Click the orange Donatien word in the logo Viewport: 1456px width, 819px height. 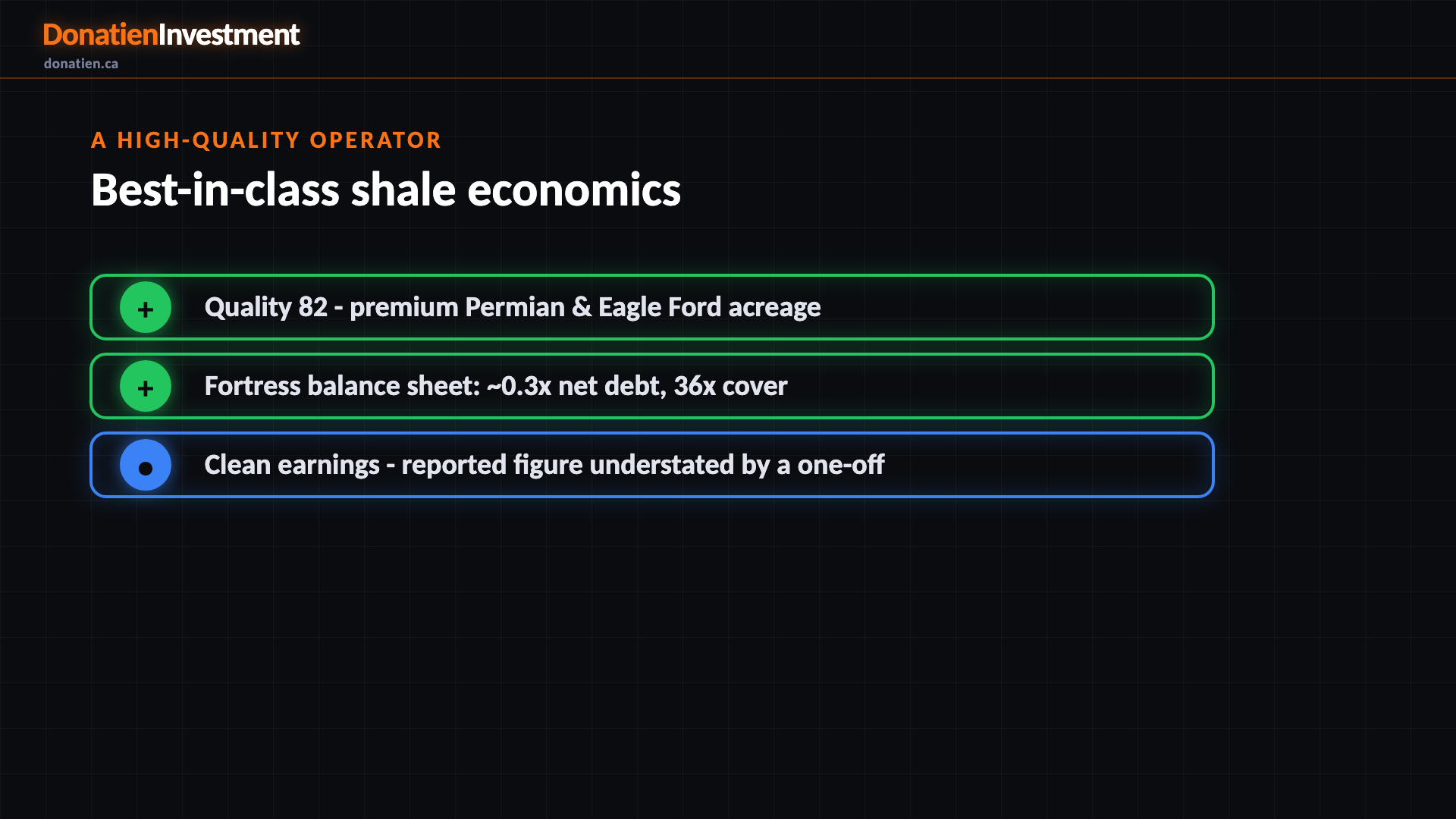100,35
